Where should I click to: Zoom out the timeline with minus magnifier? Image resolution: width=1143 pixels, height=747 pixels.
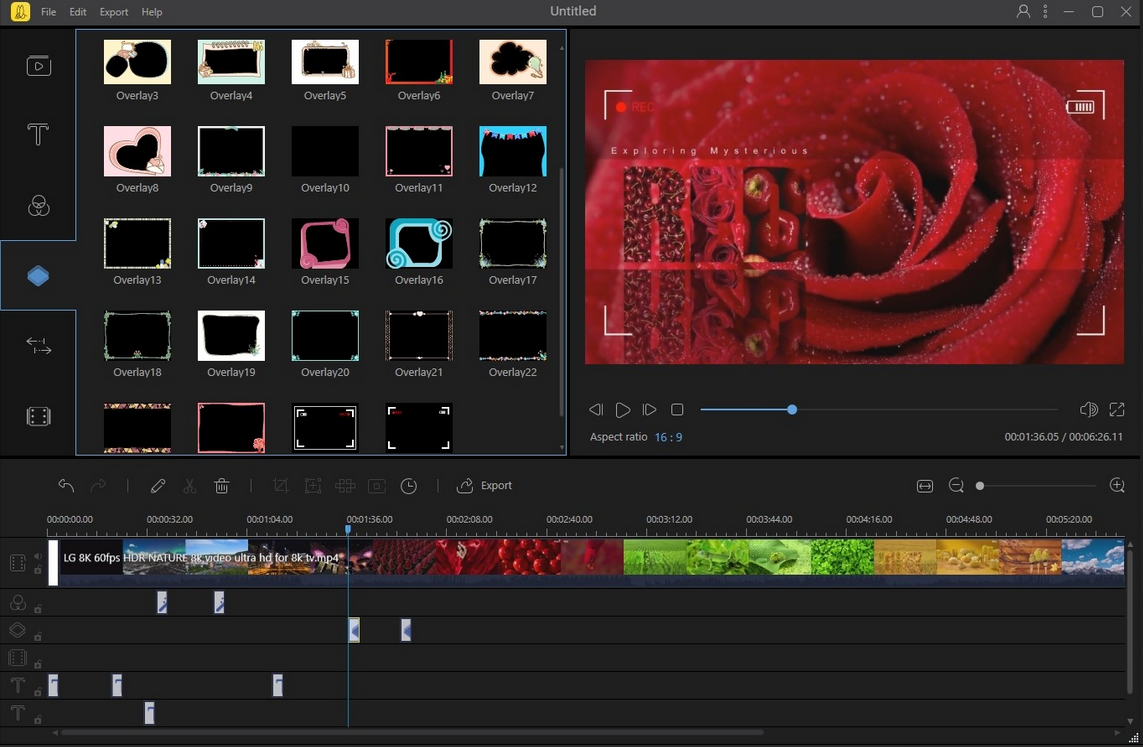(956, 485)
